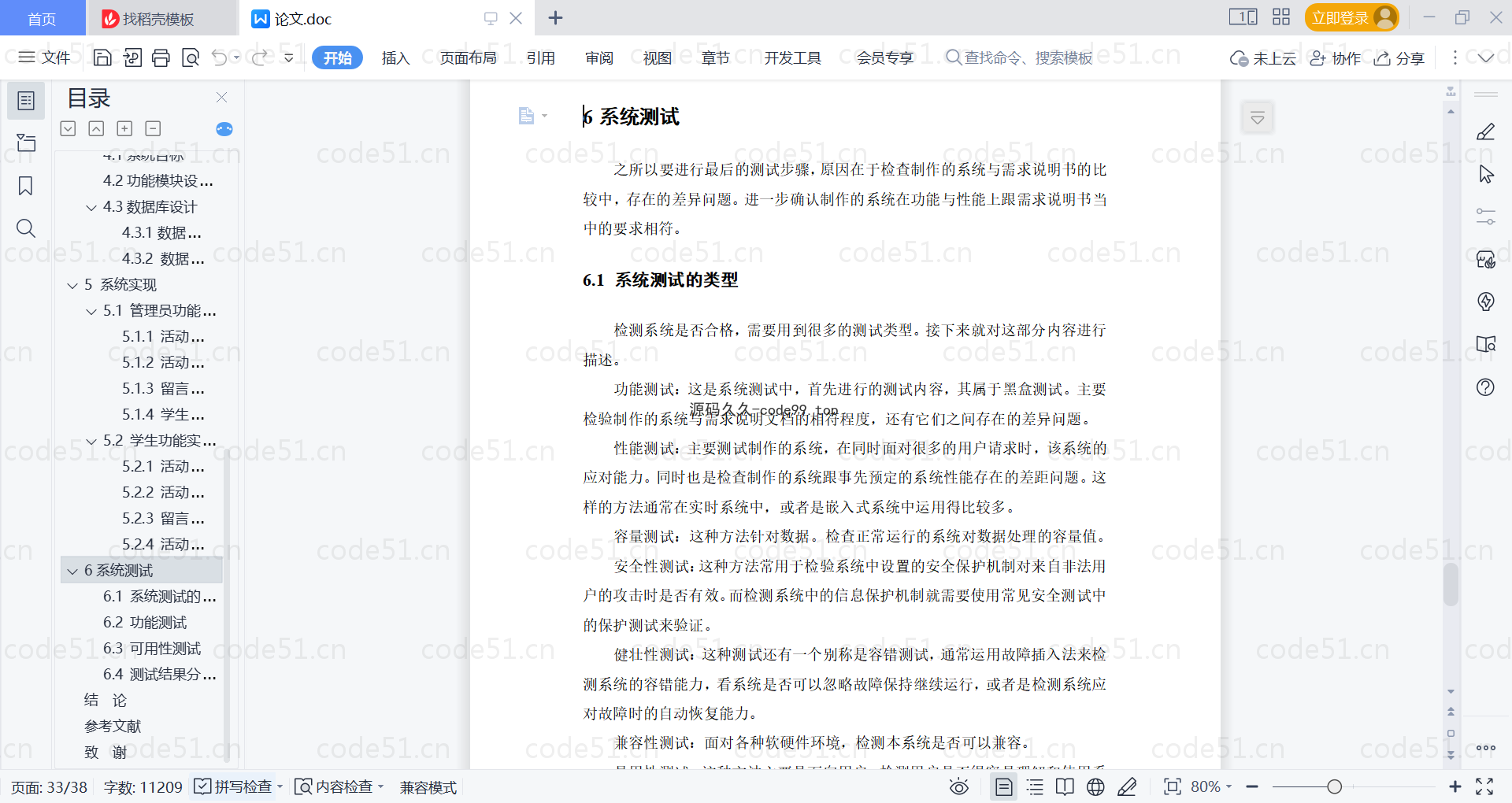
Task: Click the 未上云 cloud status button
Action: pyautogui.click(x=1263, y=57)
